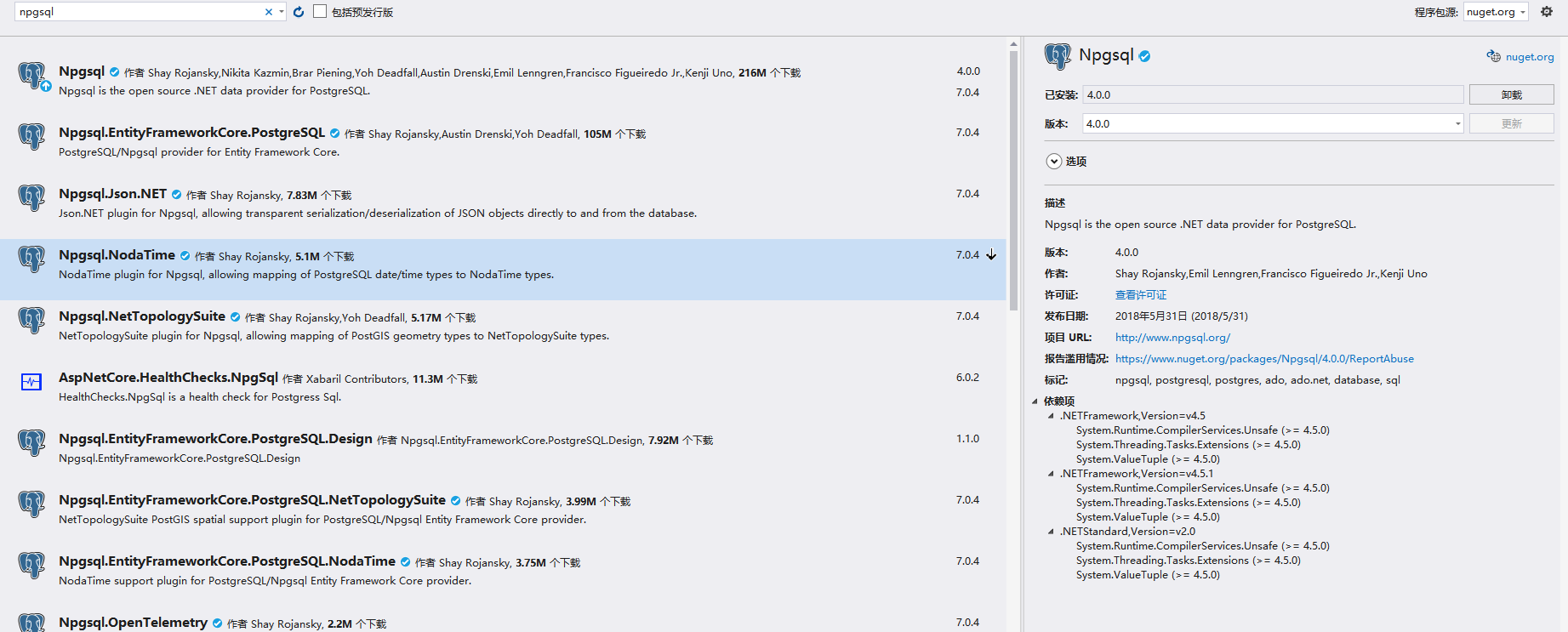Collapse the .NETFramework,Version=v4.5 node

pyautogui.click(x=1051, y=416)
